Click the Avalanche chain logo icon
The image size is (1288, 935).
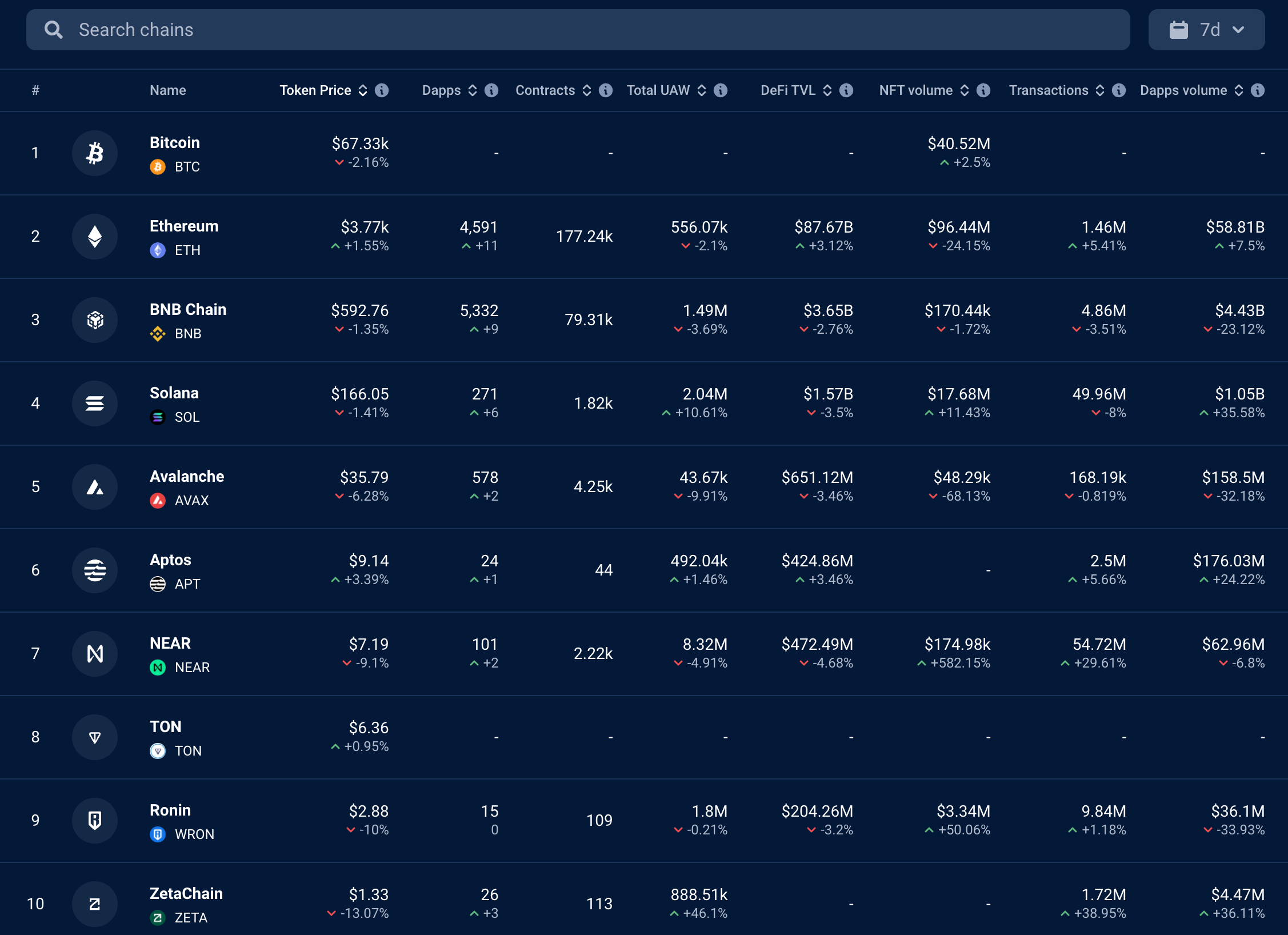pyautogui.click(x=95, y=487)
